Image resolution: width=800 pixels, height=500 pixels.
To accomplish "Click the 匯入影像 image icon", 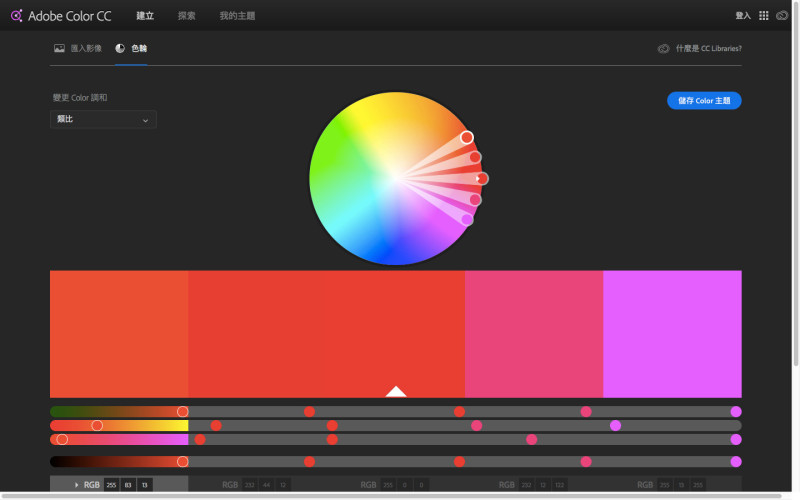I will point(60,48).
